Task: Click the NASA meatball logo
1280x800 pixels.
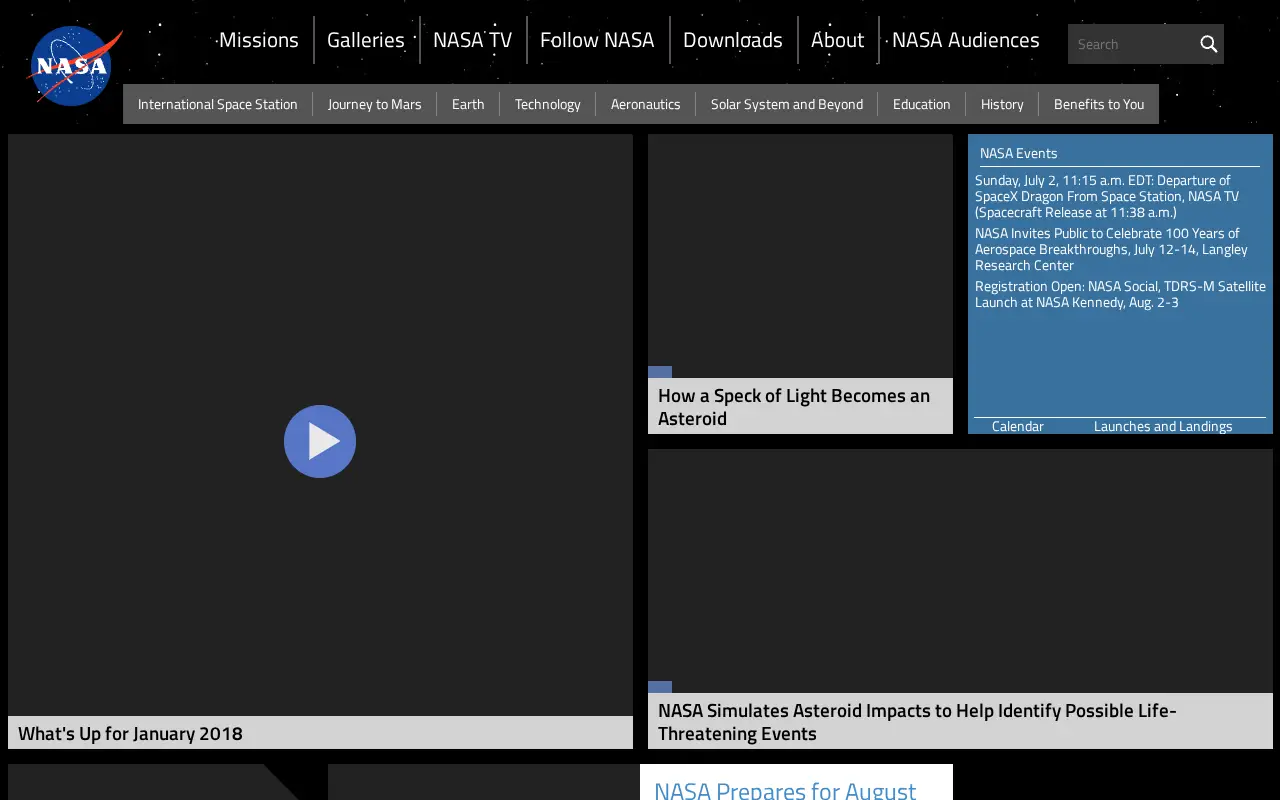Action: click(75, 66)
